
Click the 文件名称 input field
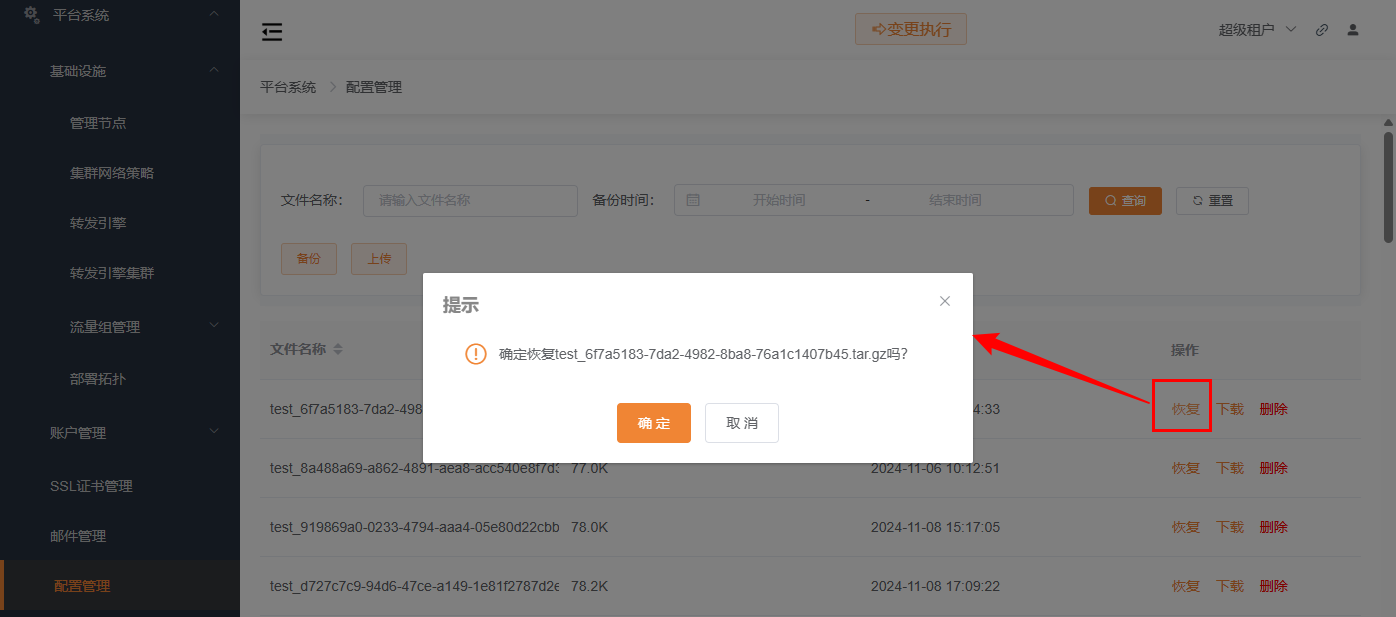(470, 200)
